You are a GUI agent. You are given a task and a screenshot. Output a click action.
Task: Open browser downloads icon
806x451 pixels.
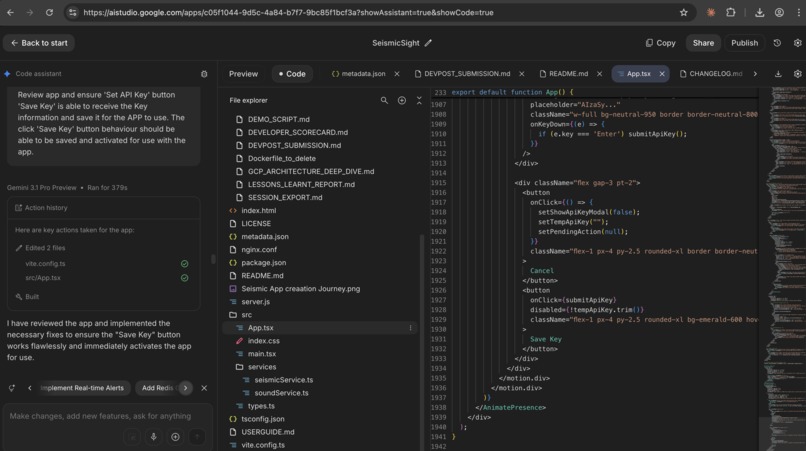[x=759, y=12]
